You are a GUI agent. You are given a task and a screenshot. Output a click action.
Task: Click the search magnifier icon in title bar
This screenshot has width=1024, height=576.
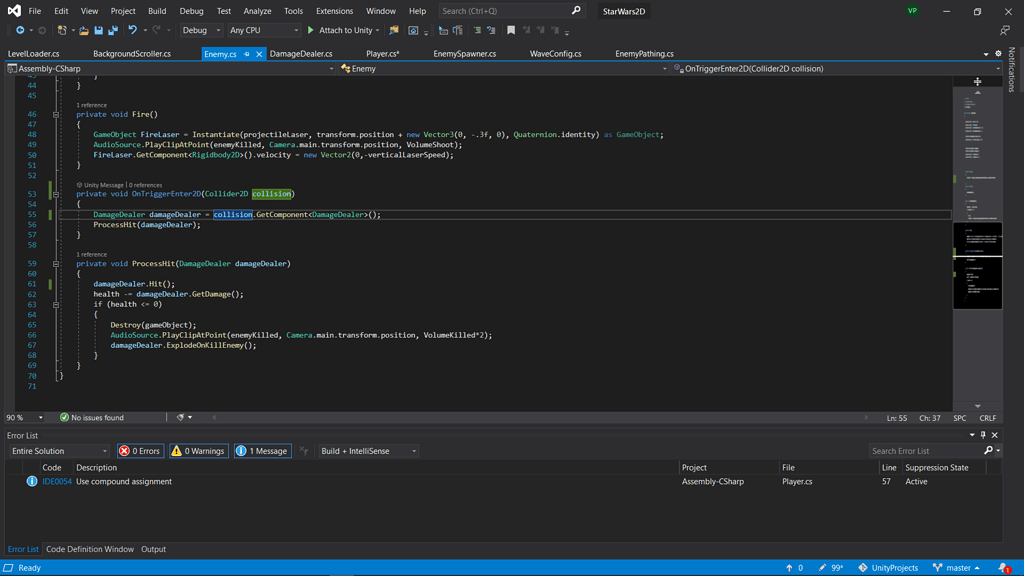point(576,10)
